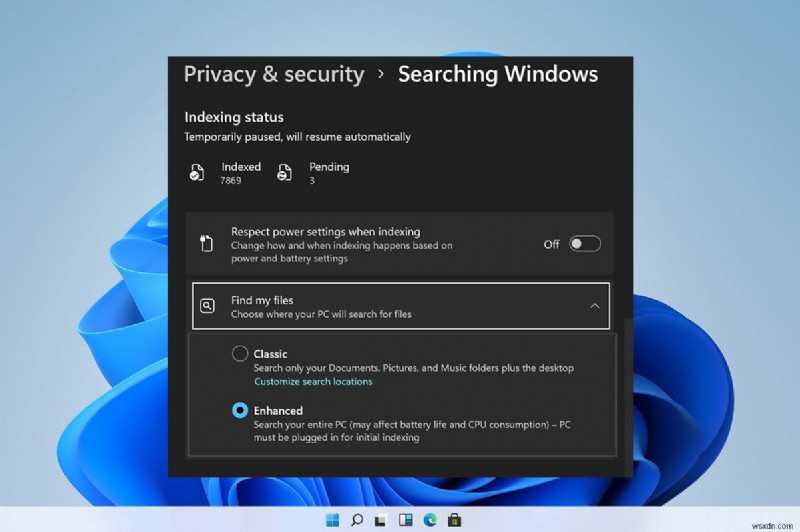The width and height of the screenshot is (800, 532).
Task: Open Microsoft Store from taskbar
Action: (454, 520)
